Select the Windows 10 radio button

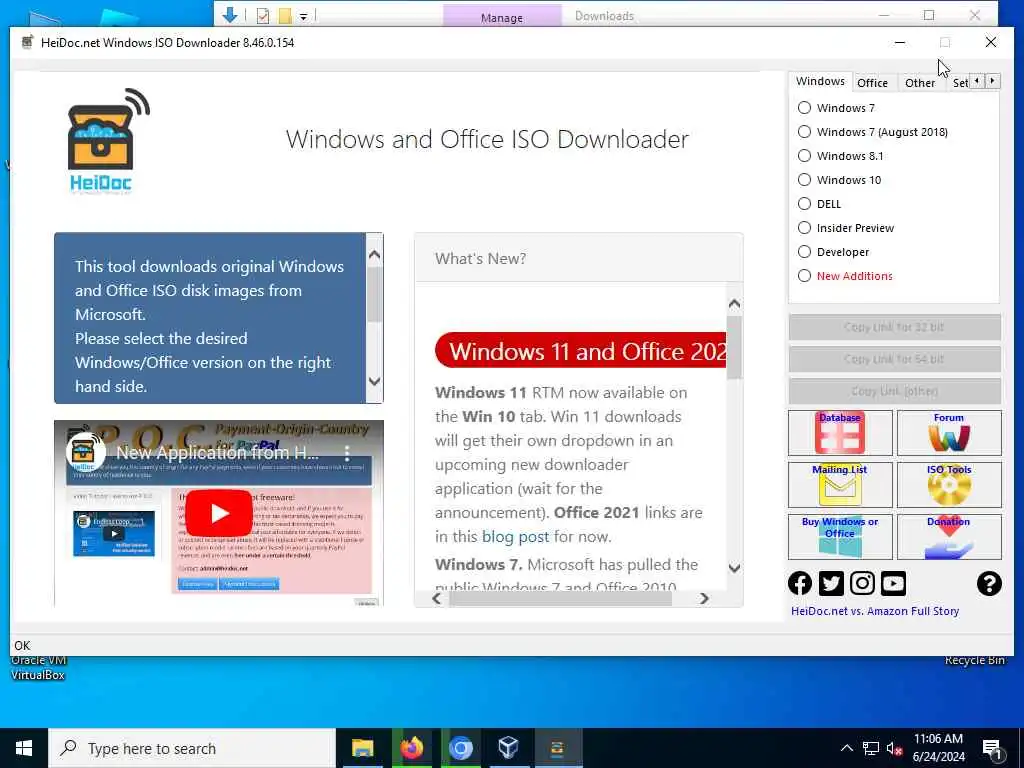(805, 180)
